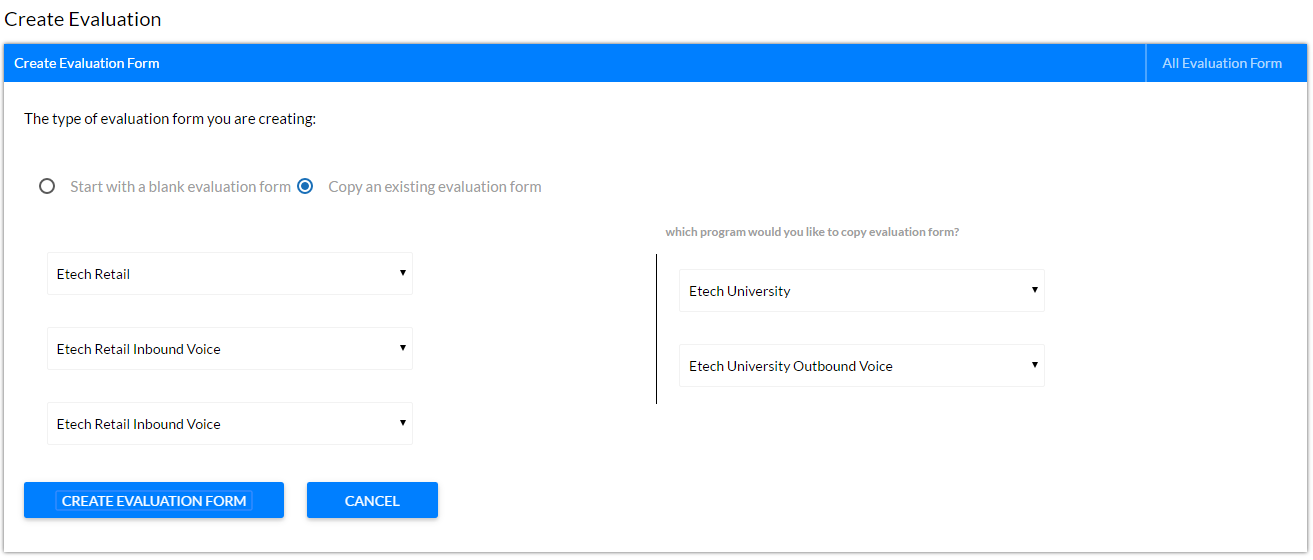Image resolution: width=1313 pixels, height=560 pixels.
Task: Expand Etech University Outbound Voice dropdown
Action: coord(862,366)
